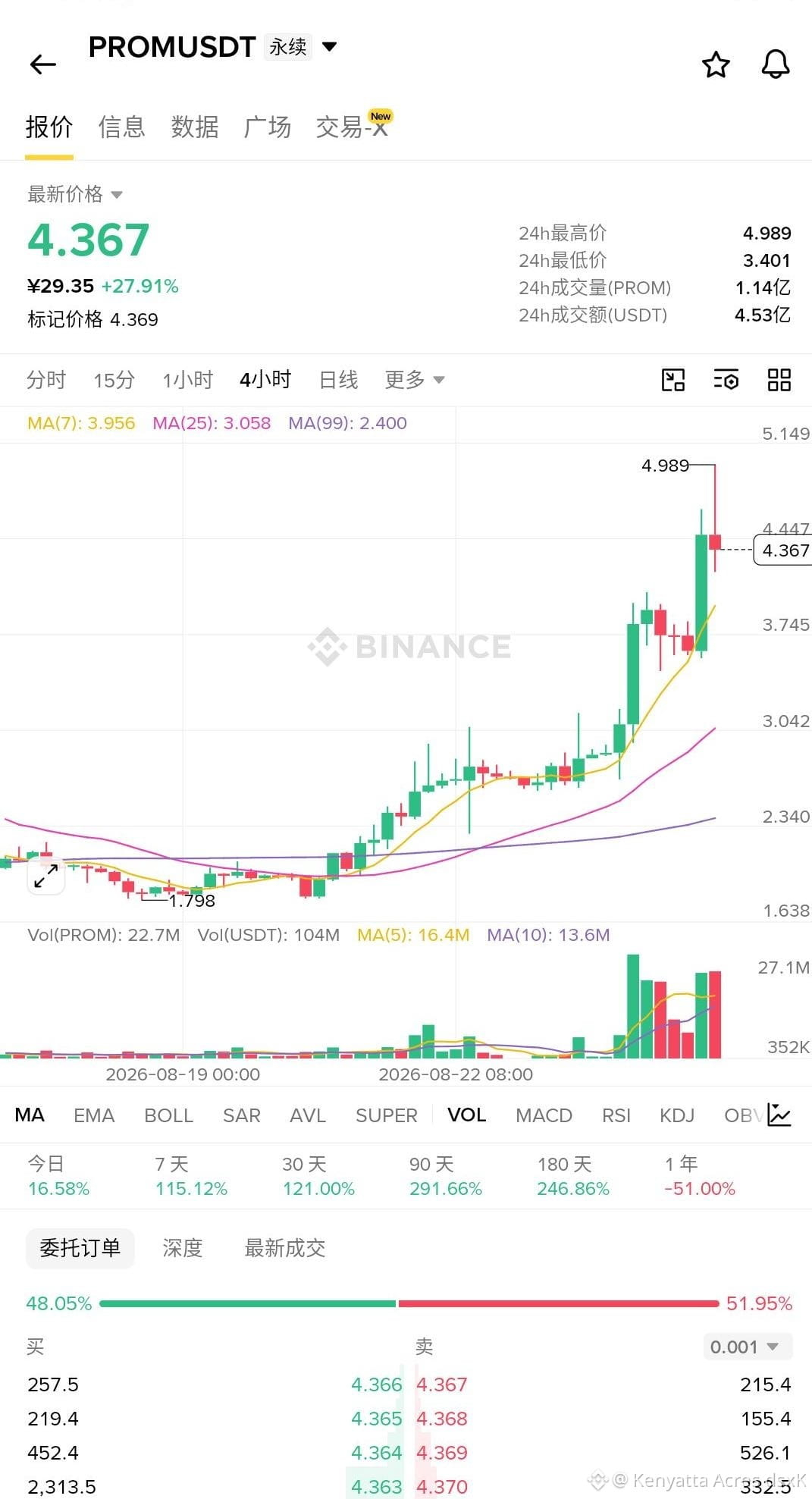The height and width of the screenshot is (1499, 812).
Task: Show the 深度 depth view
Action: (183, 1248)
